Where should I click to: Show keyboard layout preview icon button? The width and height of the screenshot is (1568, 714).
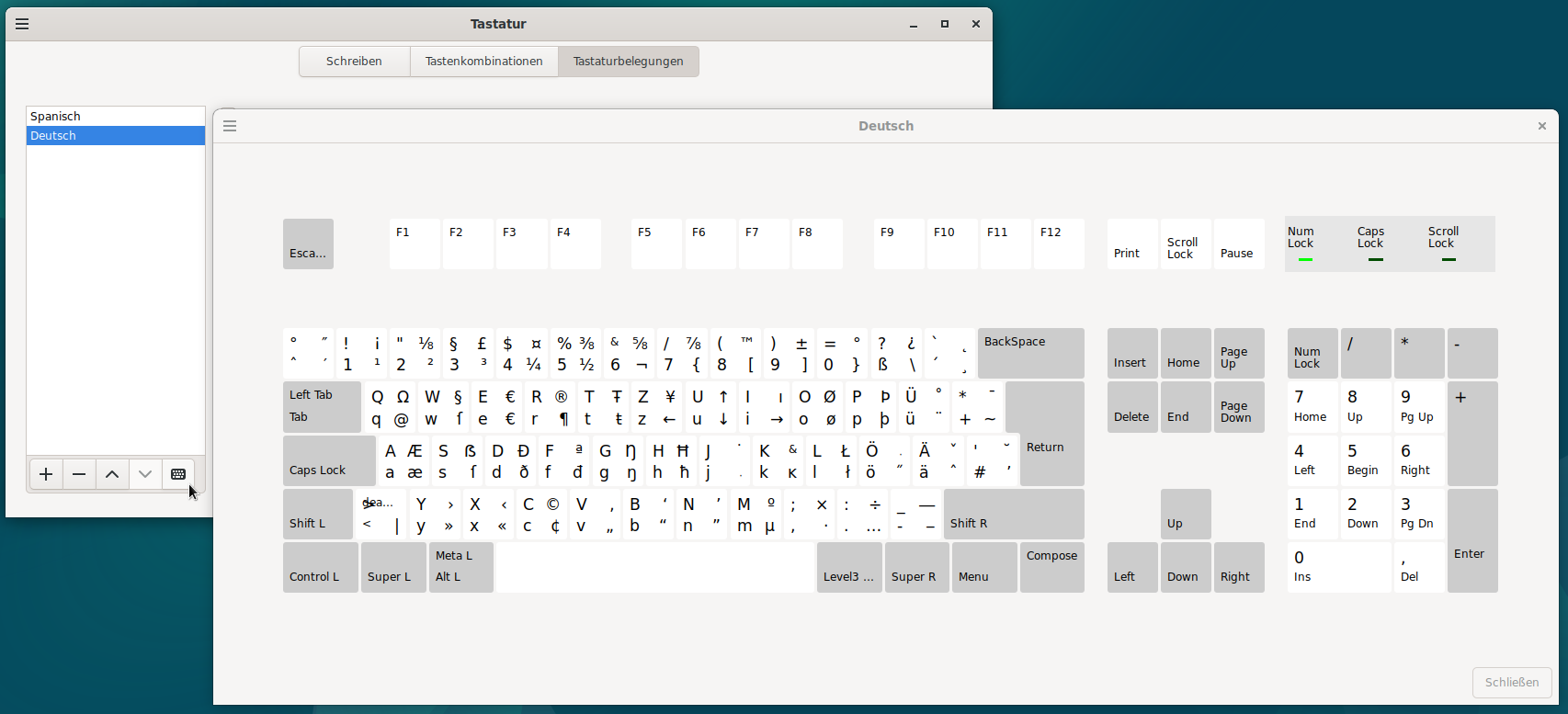click(x=178, y=474)
